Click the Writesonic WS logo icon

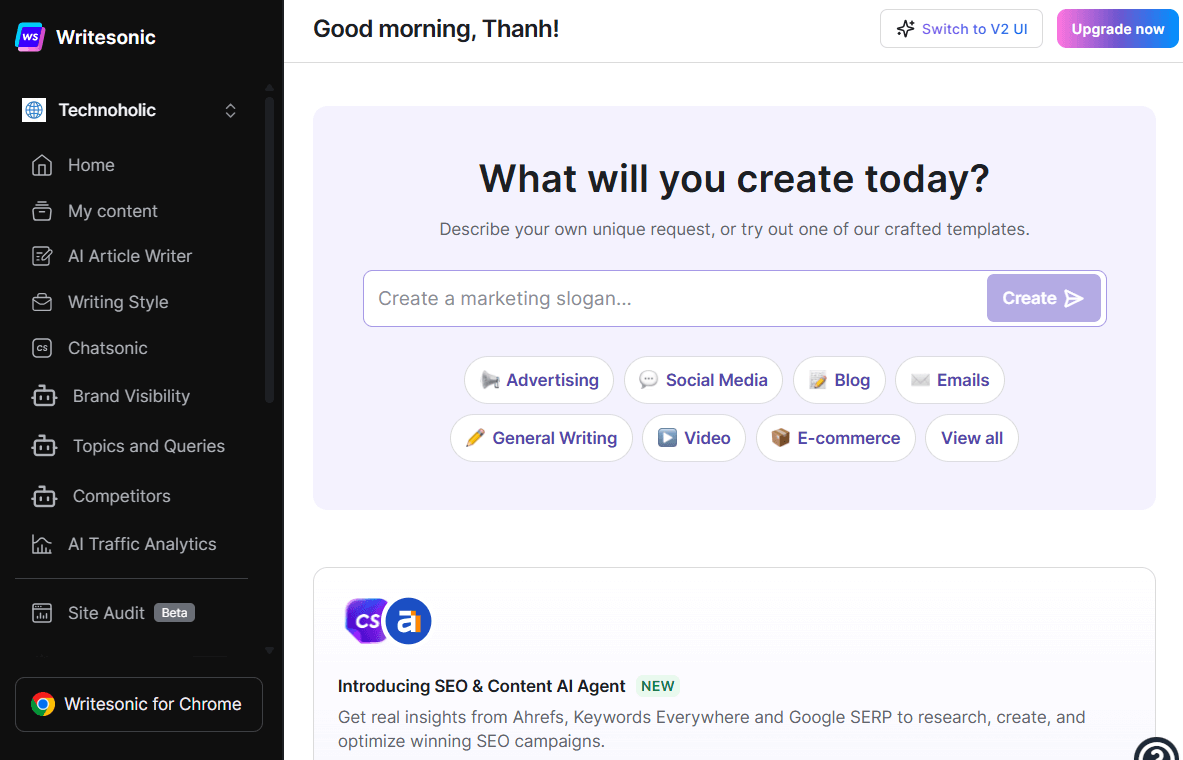pyautogui.click(x=30, y=37)
